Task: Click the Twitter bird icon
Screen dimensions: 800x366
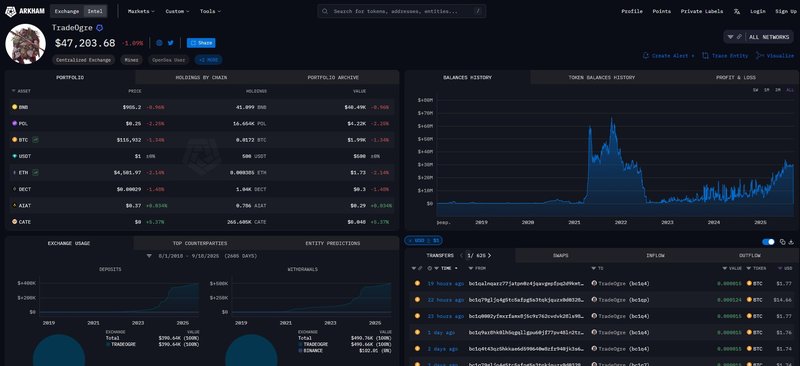Action: click(170, 43)
